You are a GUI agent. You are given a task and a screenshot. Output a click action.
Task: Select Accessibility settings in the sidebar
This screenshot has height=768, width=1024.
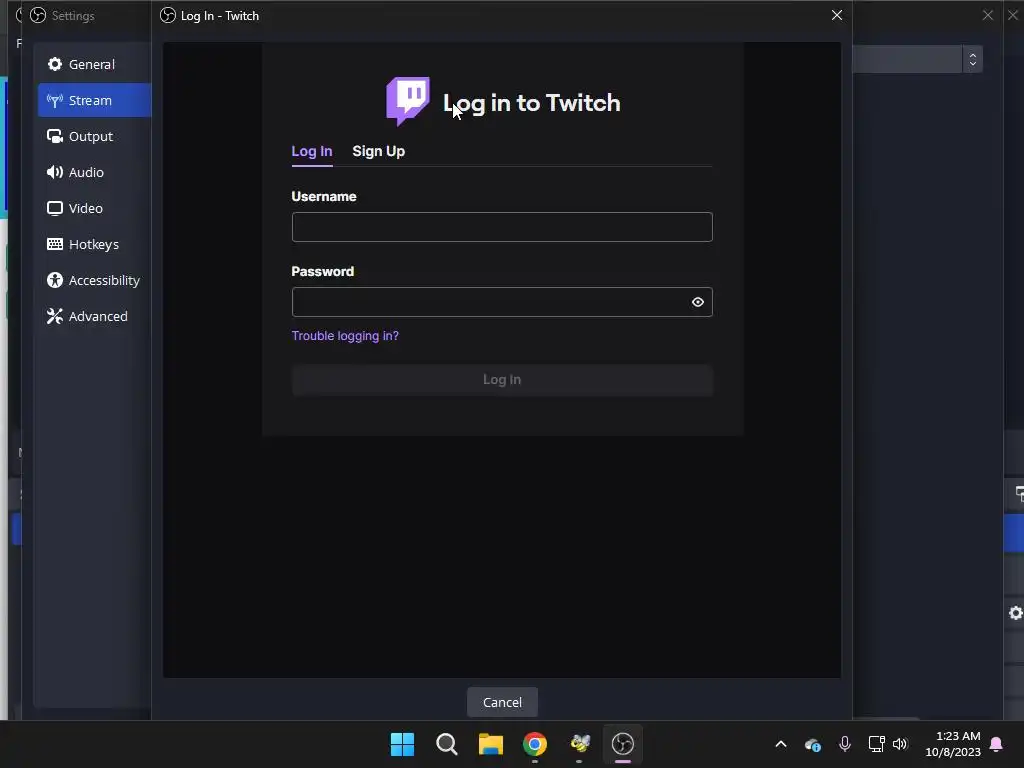[x=94, y=280]
